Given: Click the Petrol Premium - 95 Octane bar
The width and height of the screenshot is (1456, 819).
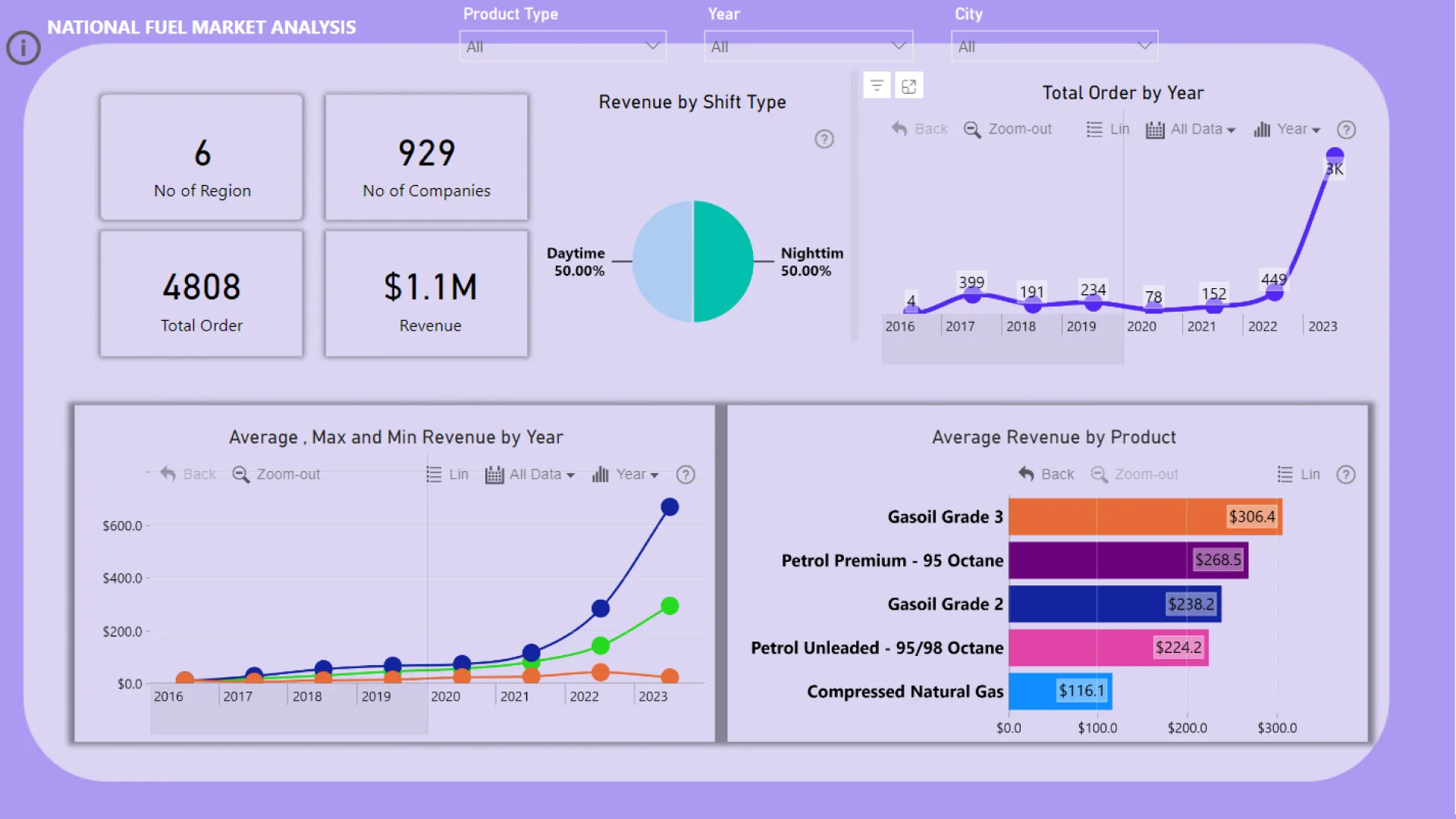Looking at the screenshot, I should (x=1128, y=560).
